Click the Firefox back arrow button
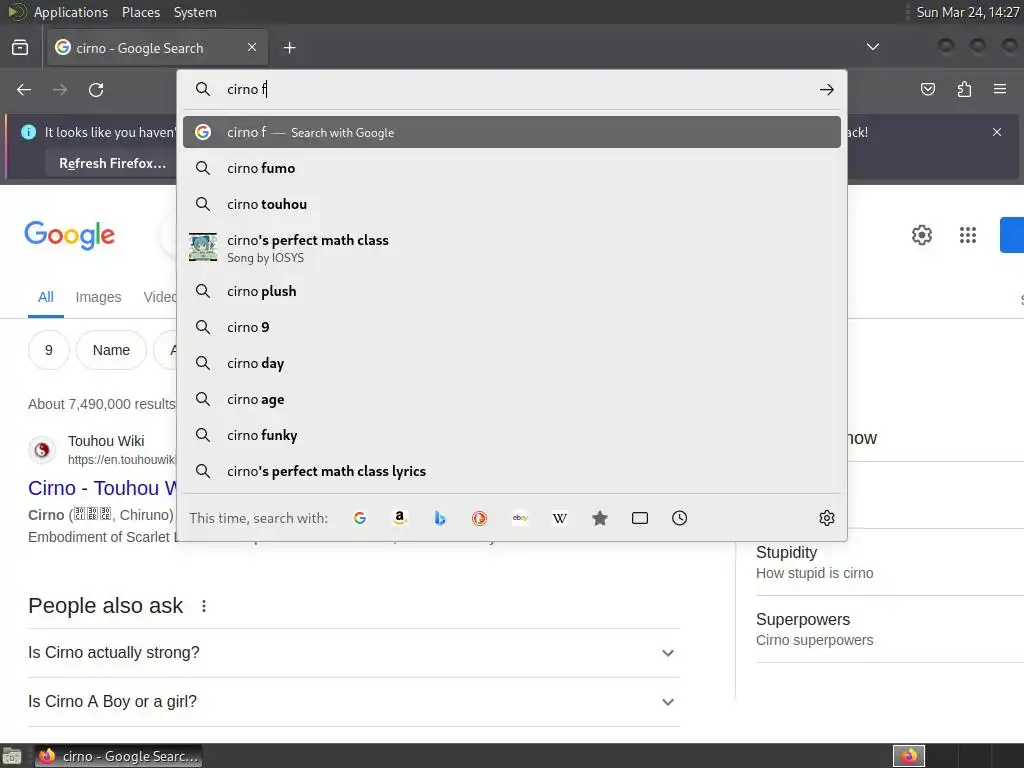Viewport: 1024px width, 768px height. click(x=24, y=89)
